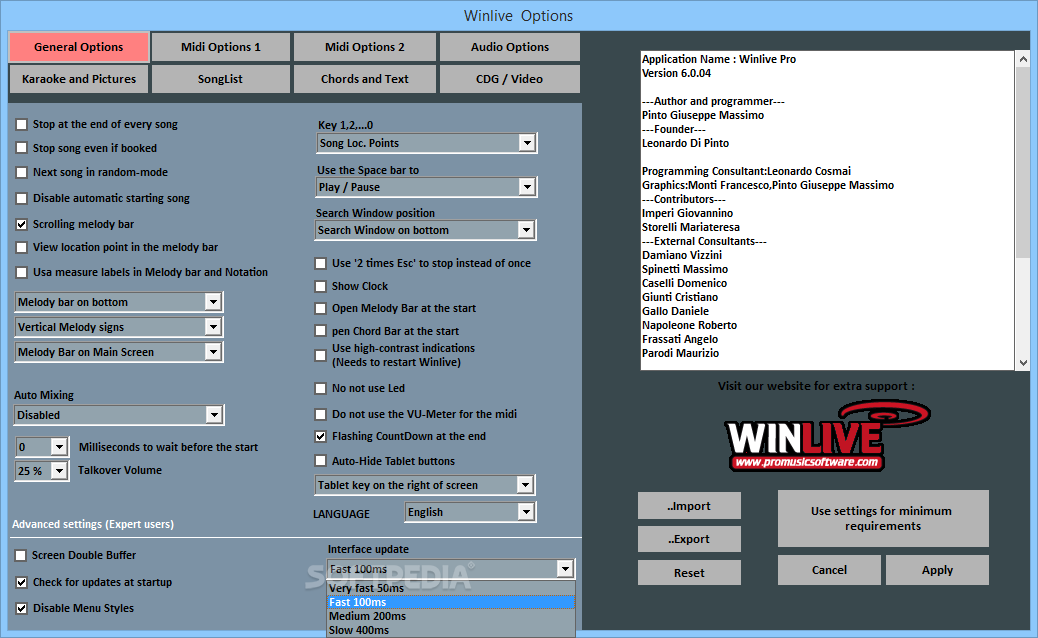Select Very fast 50ms option
This screenshot has width=1038, height=638.
click(451, 588)
